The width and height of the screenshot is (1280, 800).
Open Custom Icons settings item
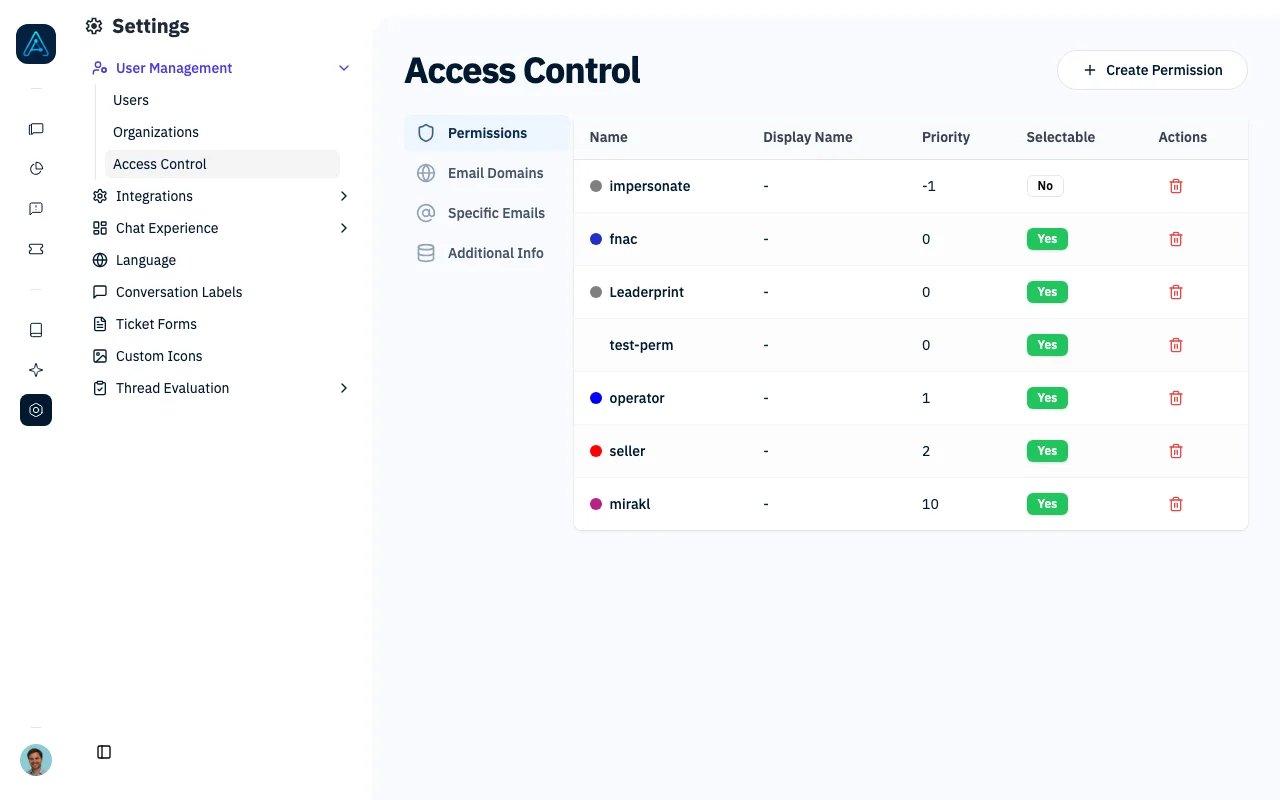pyautogui.click(x=220, y=356)
